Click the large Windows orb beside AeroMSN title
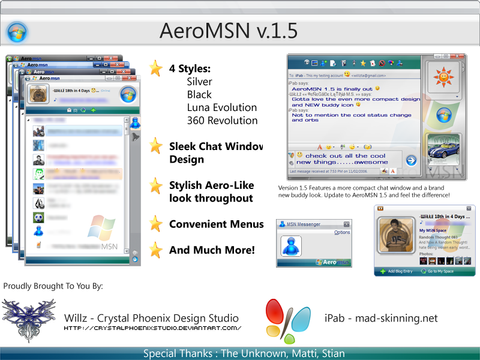This screenshot has height=360, width=480. pos(17,32)
